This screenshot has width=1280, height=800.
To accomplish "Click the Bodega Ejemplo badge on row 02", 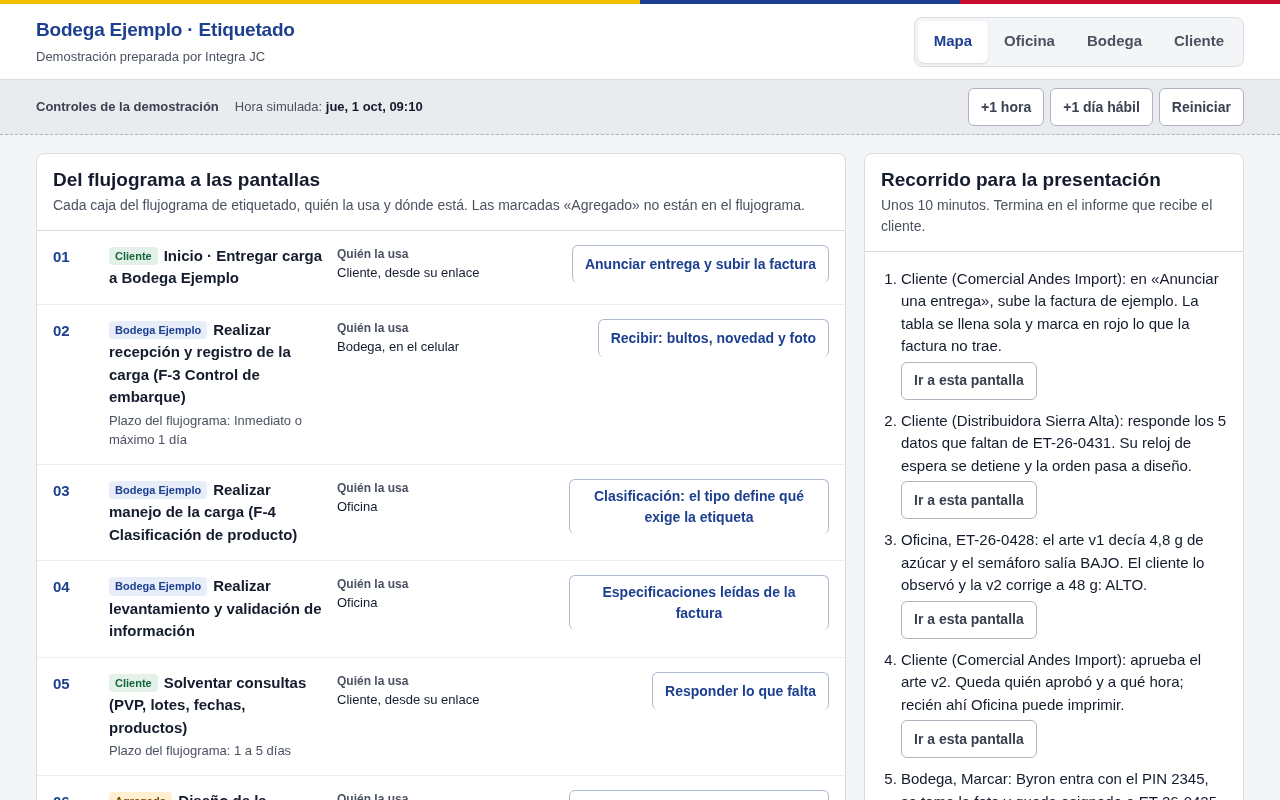I will (158, 330).
